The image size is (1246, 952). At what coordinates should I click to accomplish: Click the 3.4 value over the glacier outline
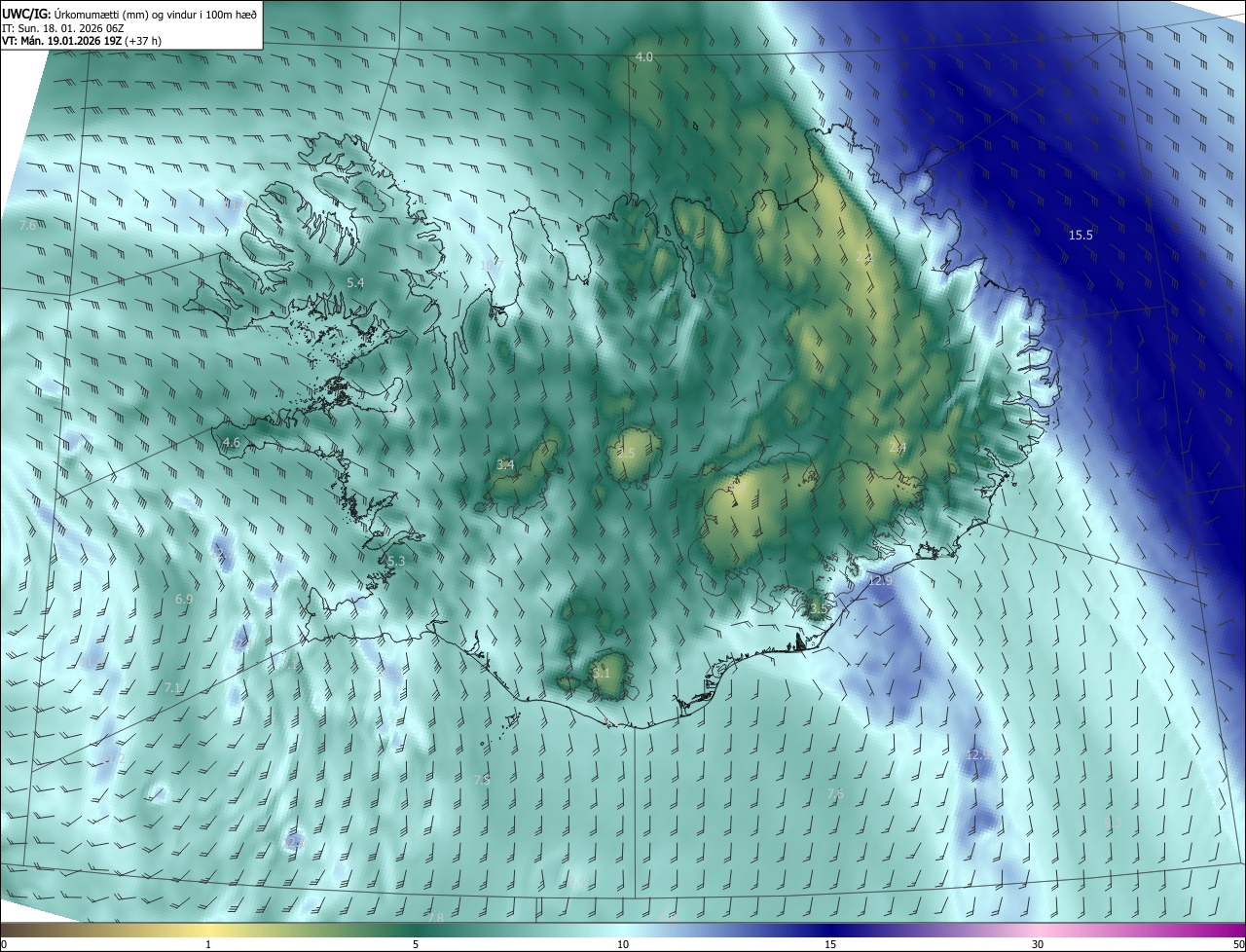(x=505, y=464)
